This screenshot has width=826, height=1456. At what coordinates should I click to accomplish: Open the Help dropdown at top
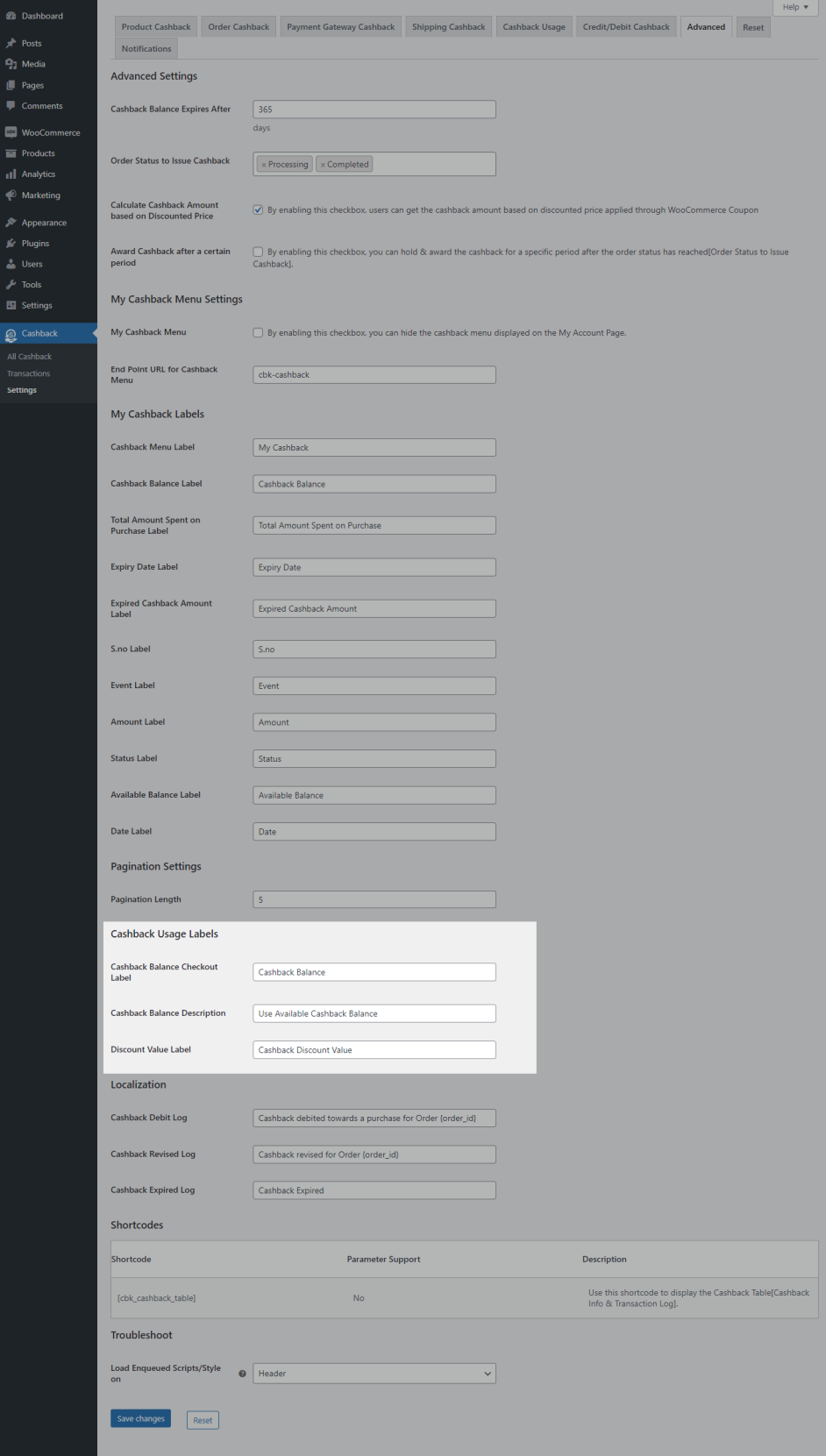[795, 7]
